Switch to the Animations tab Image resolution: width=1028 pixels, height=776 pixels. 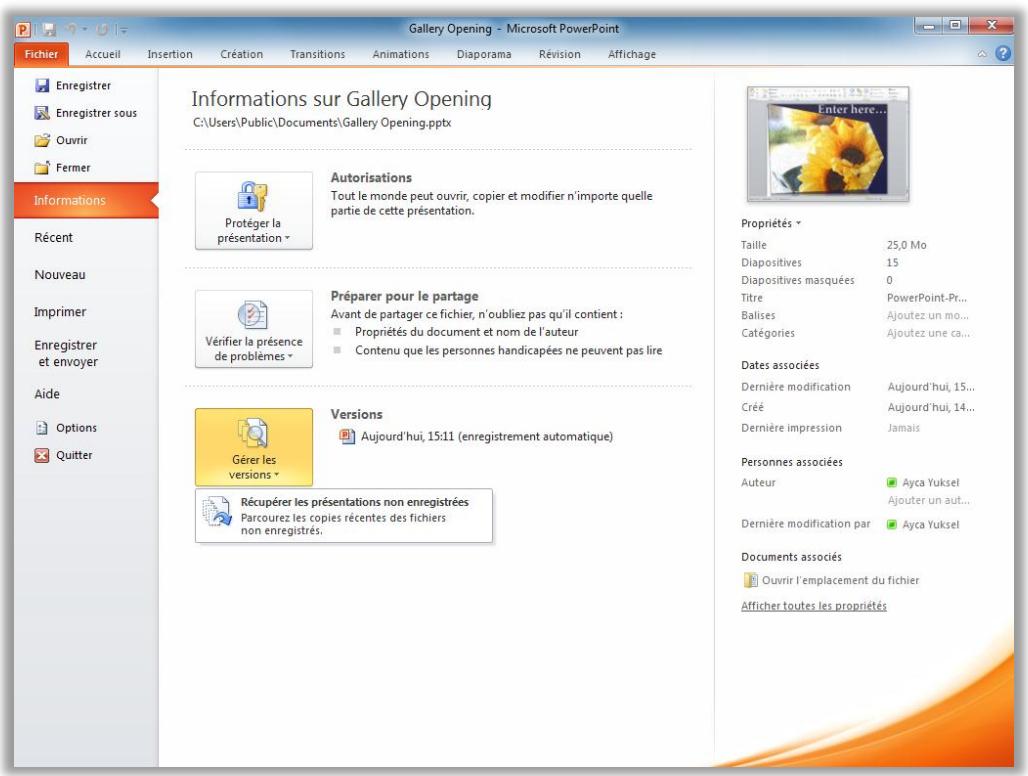(401, 54)
